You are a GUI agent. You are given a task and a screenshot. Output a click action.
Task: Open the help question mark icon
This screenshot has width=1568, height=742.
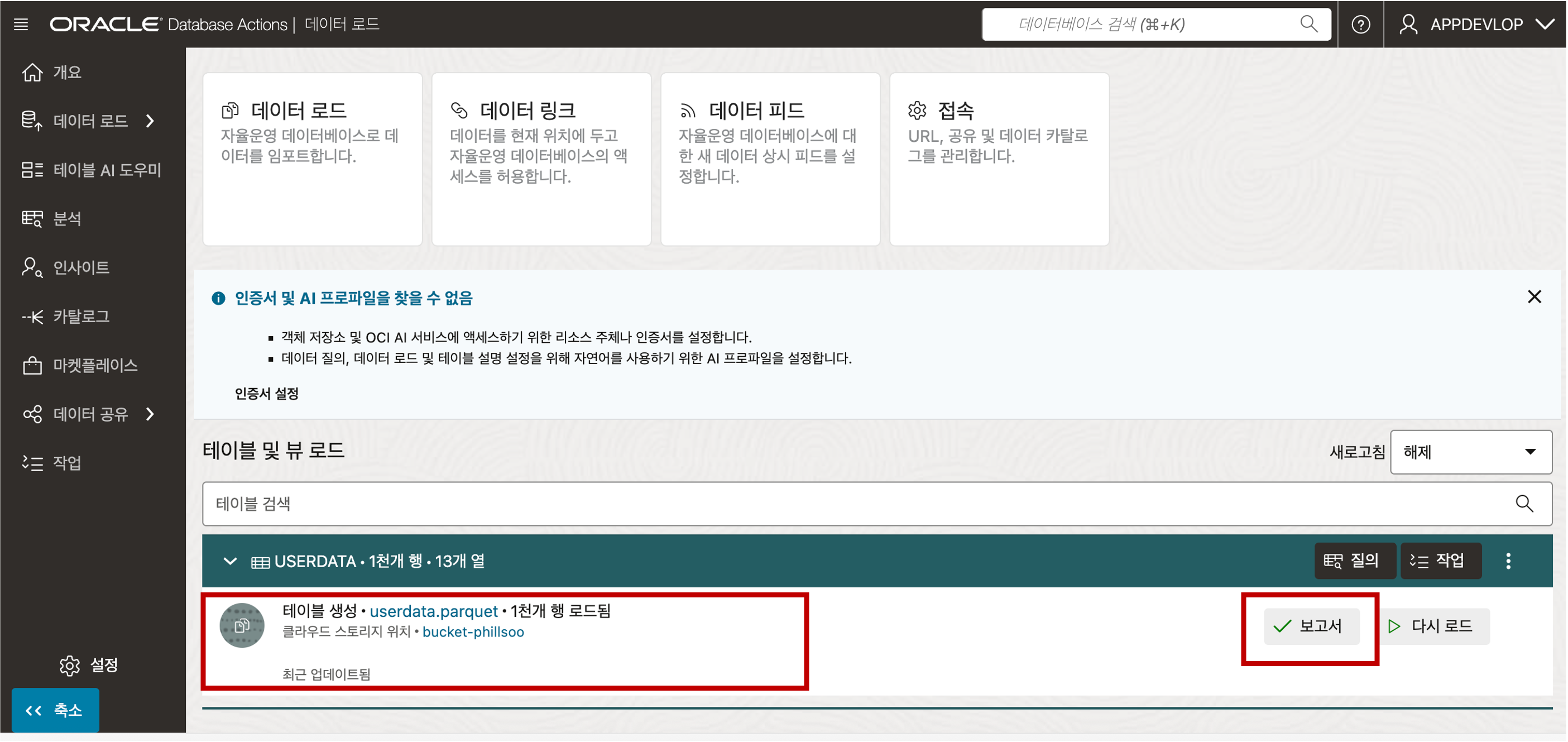[x=1360, y=25]
